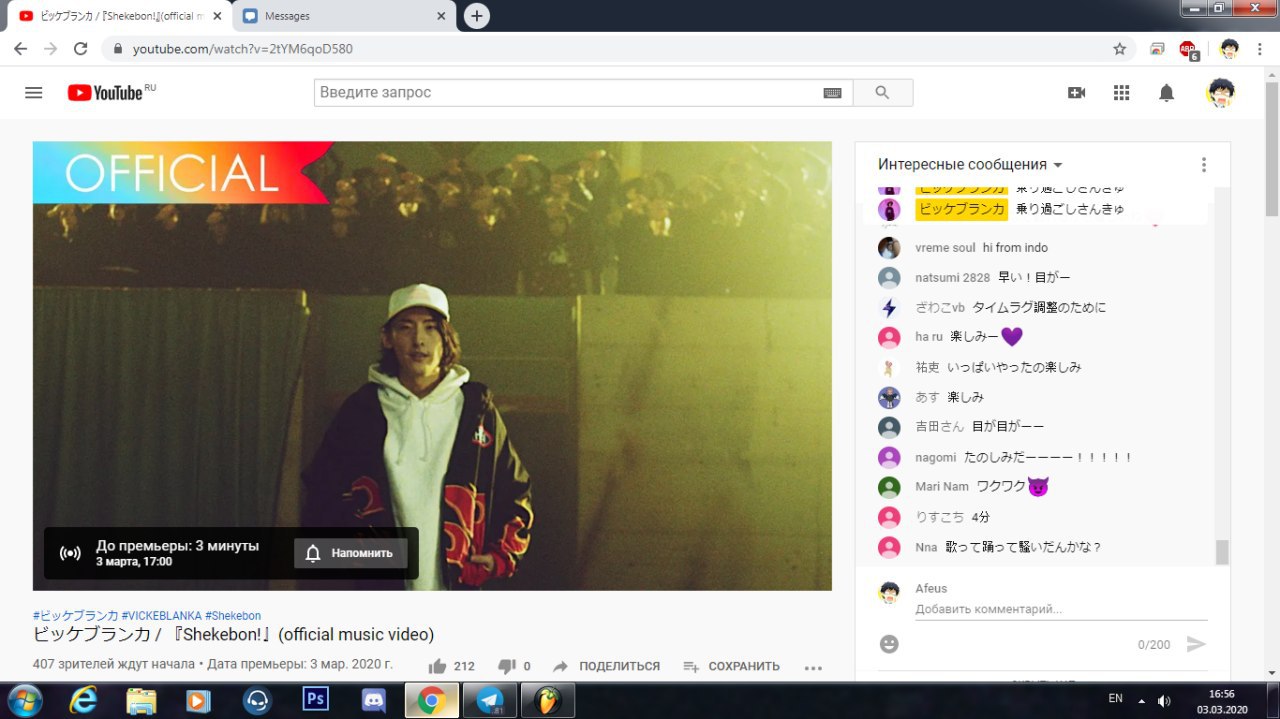
Task: Open the #VICKEBLANKA hashtag link
Action: click(x=161, y=616)
